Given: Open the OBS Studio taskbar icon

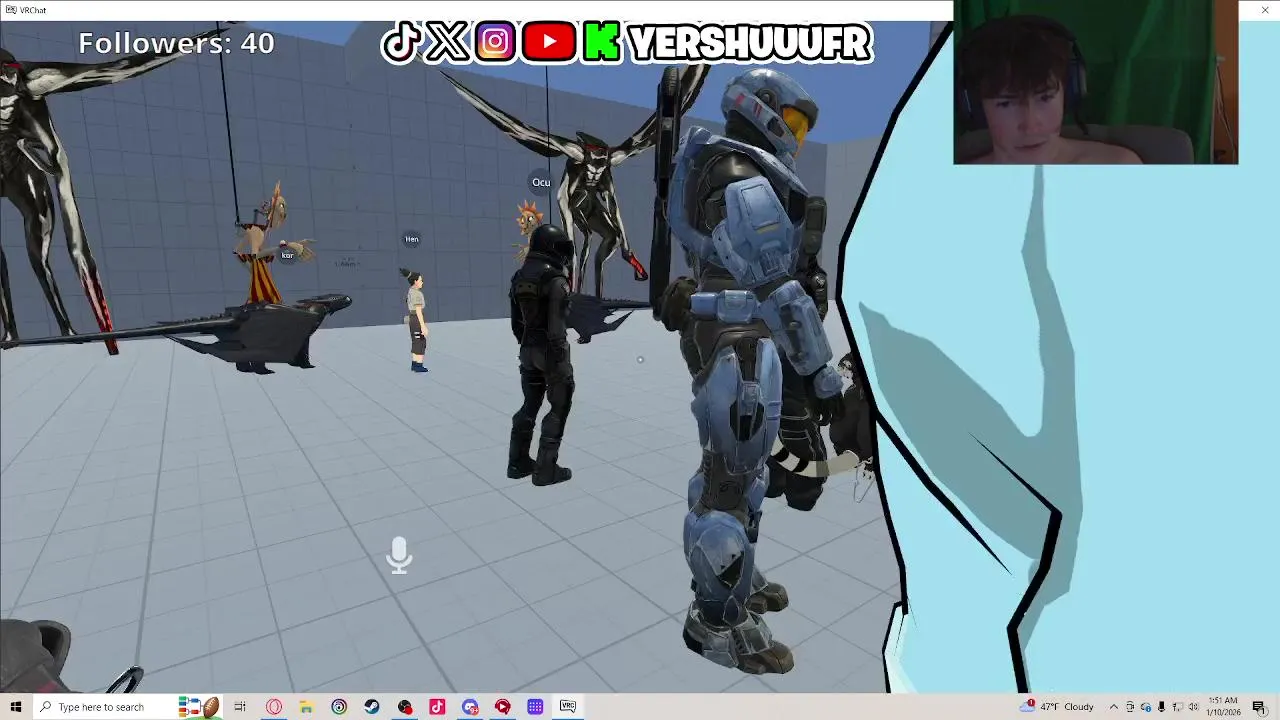Looking at the screenshot, I should [x=404, y=707].
